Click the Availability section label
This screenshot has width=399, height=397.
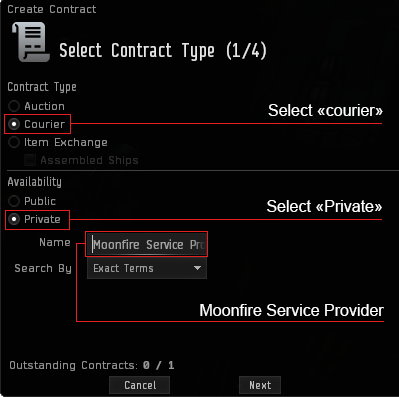[x=35, y=182]
